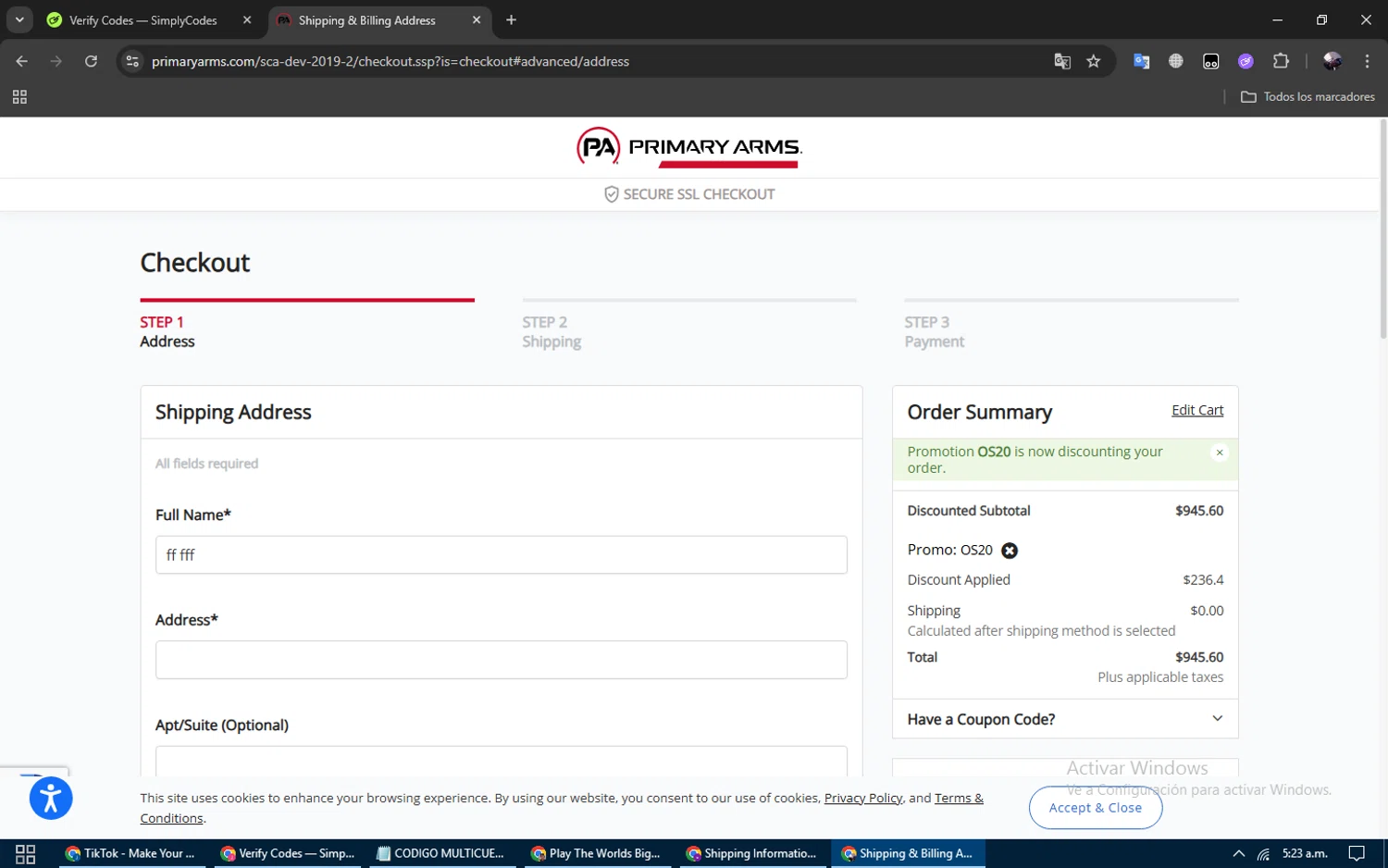Go back to the previous page
This screenshot has height=868, width=1388.
22,61
